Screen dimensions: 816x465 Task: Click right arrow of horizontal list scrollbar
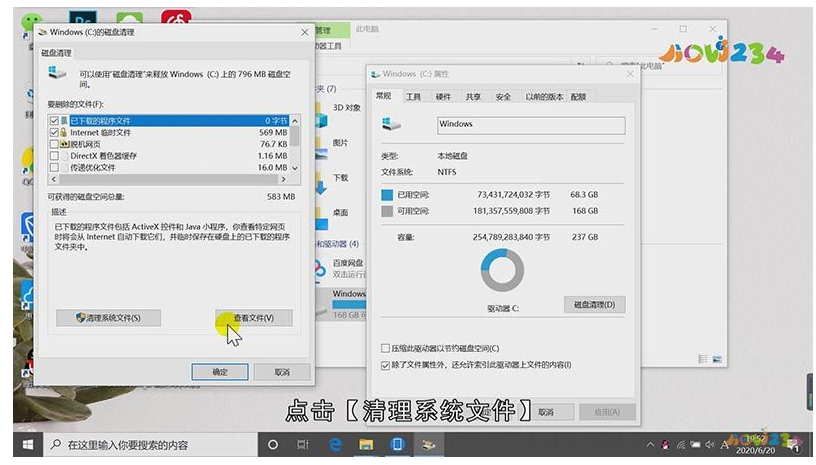[284, 179]
